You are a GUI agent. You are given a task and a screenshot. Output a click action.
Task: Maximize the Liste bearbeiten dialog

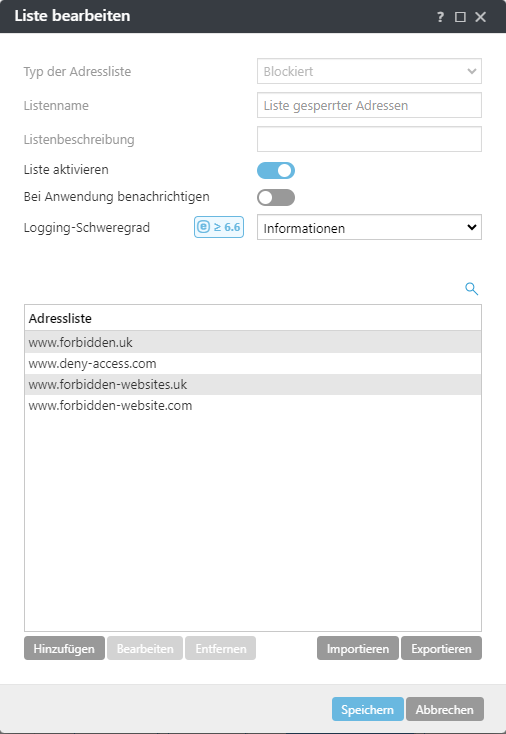[460, 17]
